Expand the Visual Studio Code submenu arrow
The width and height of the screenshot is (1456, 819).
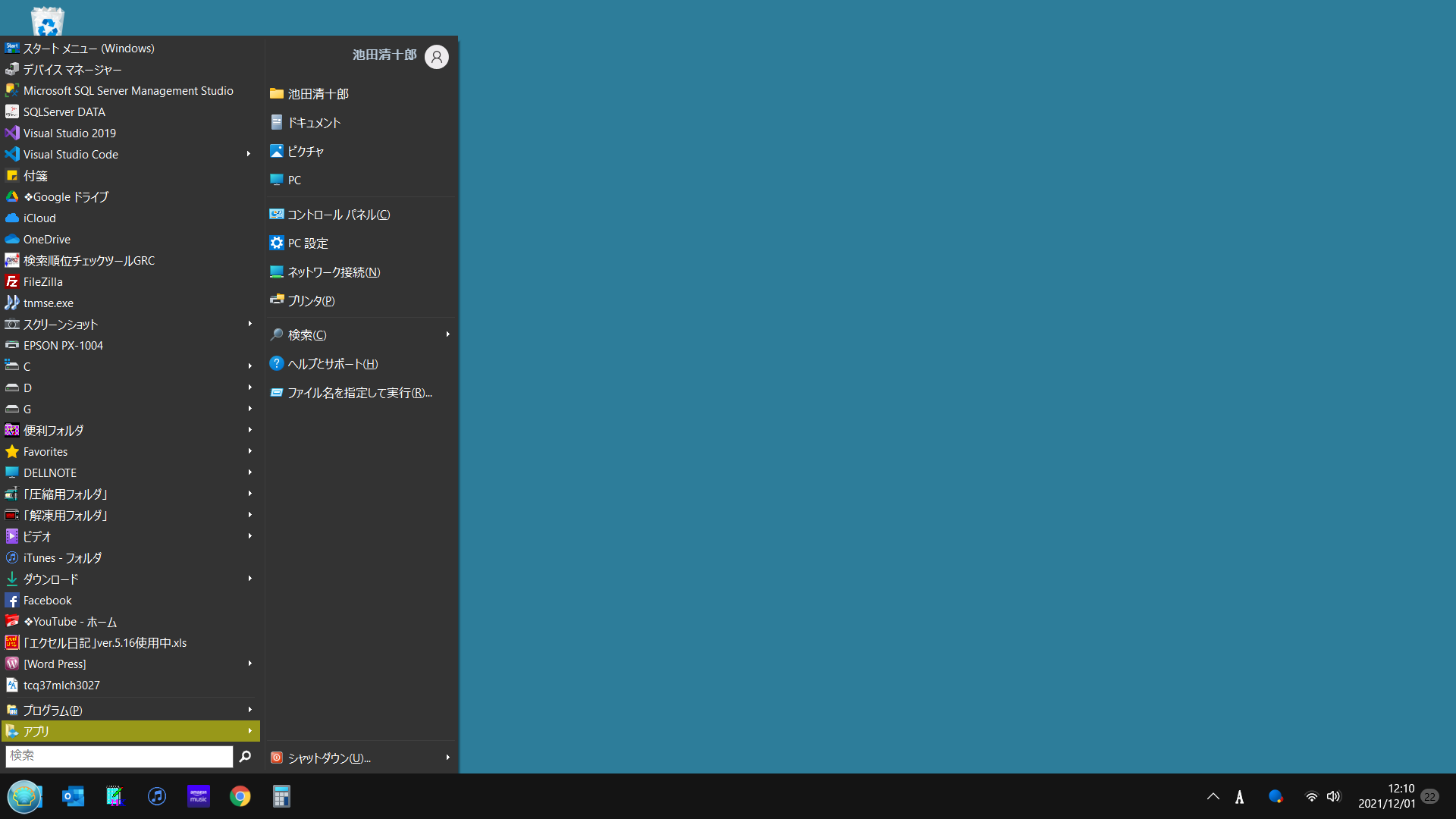(249, 154)
